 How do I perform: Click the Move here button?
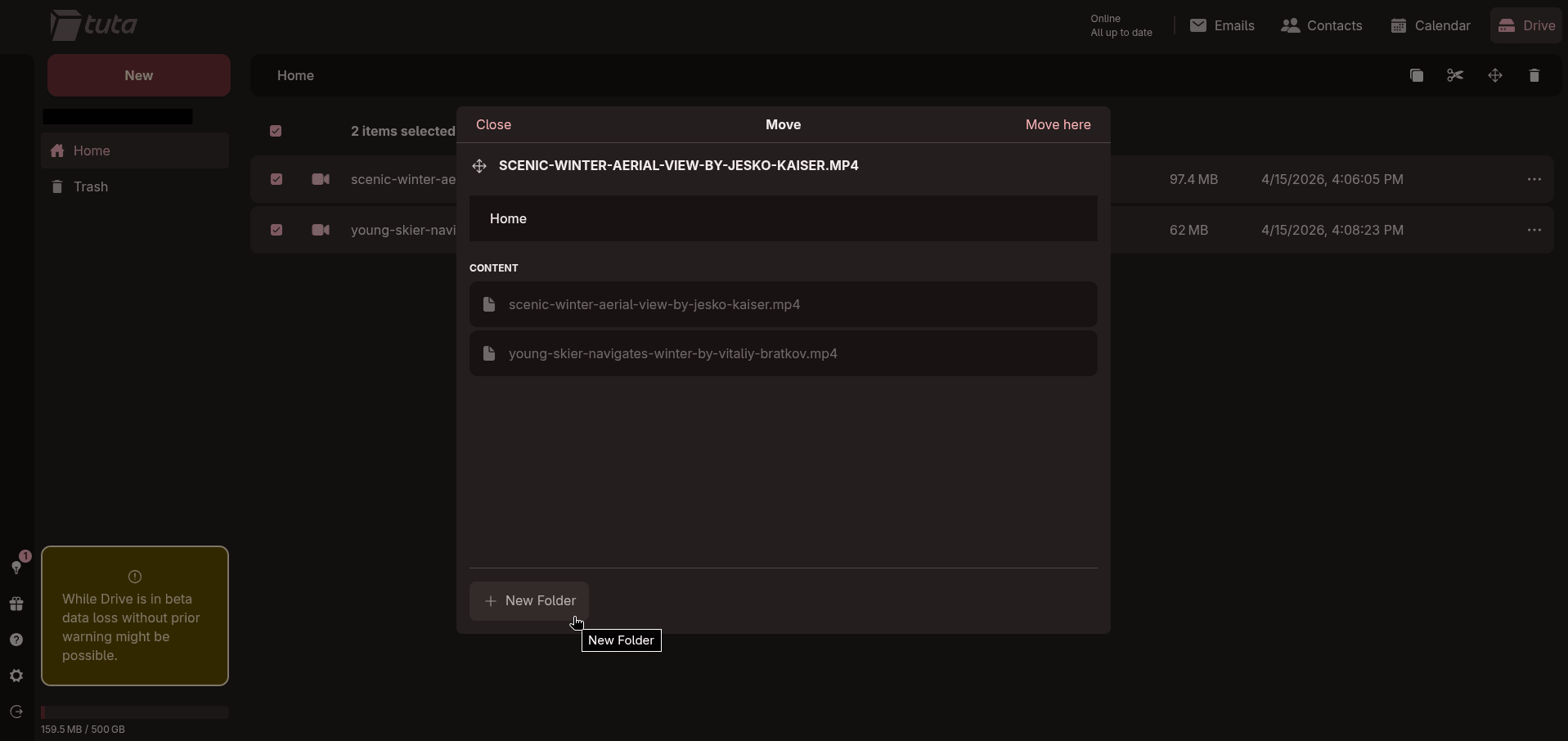click(1058, 124)
